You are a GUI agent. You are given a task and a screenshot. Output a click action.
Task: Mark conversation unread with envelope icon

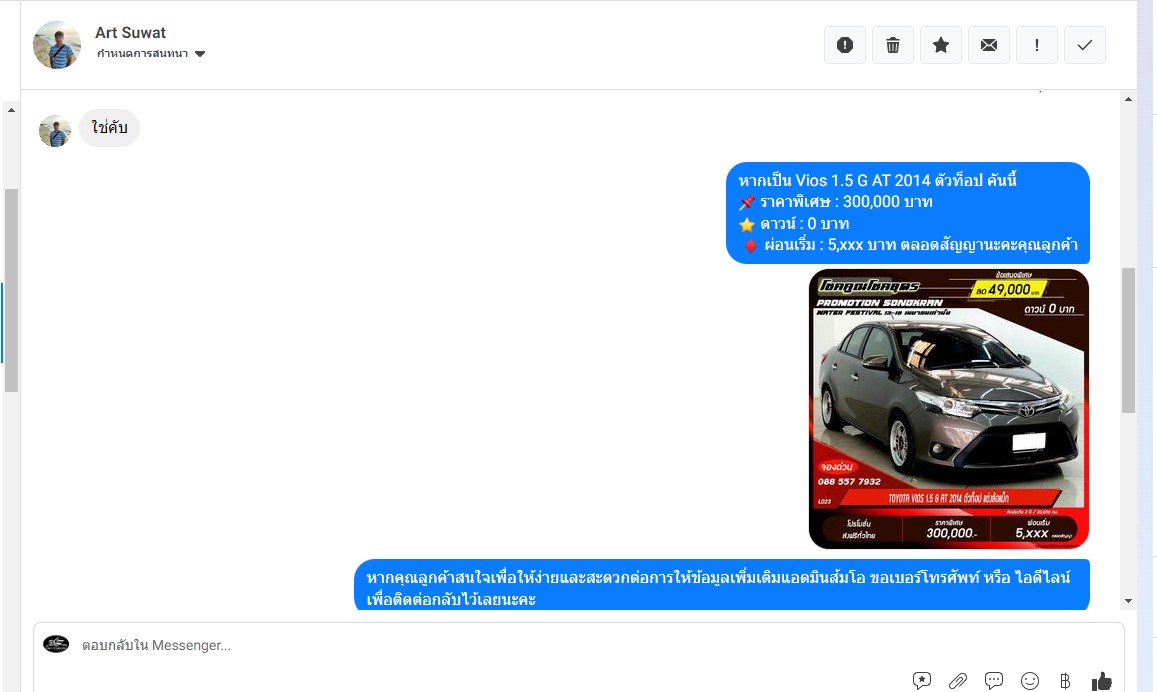pos(989,45)
